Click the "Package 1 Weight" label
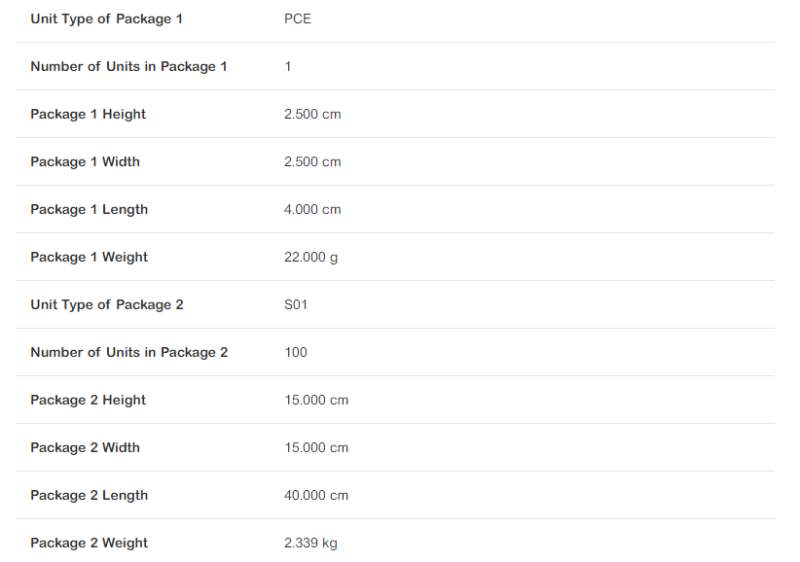800x562 pixels. (x=89, y=257)
